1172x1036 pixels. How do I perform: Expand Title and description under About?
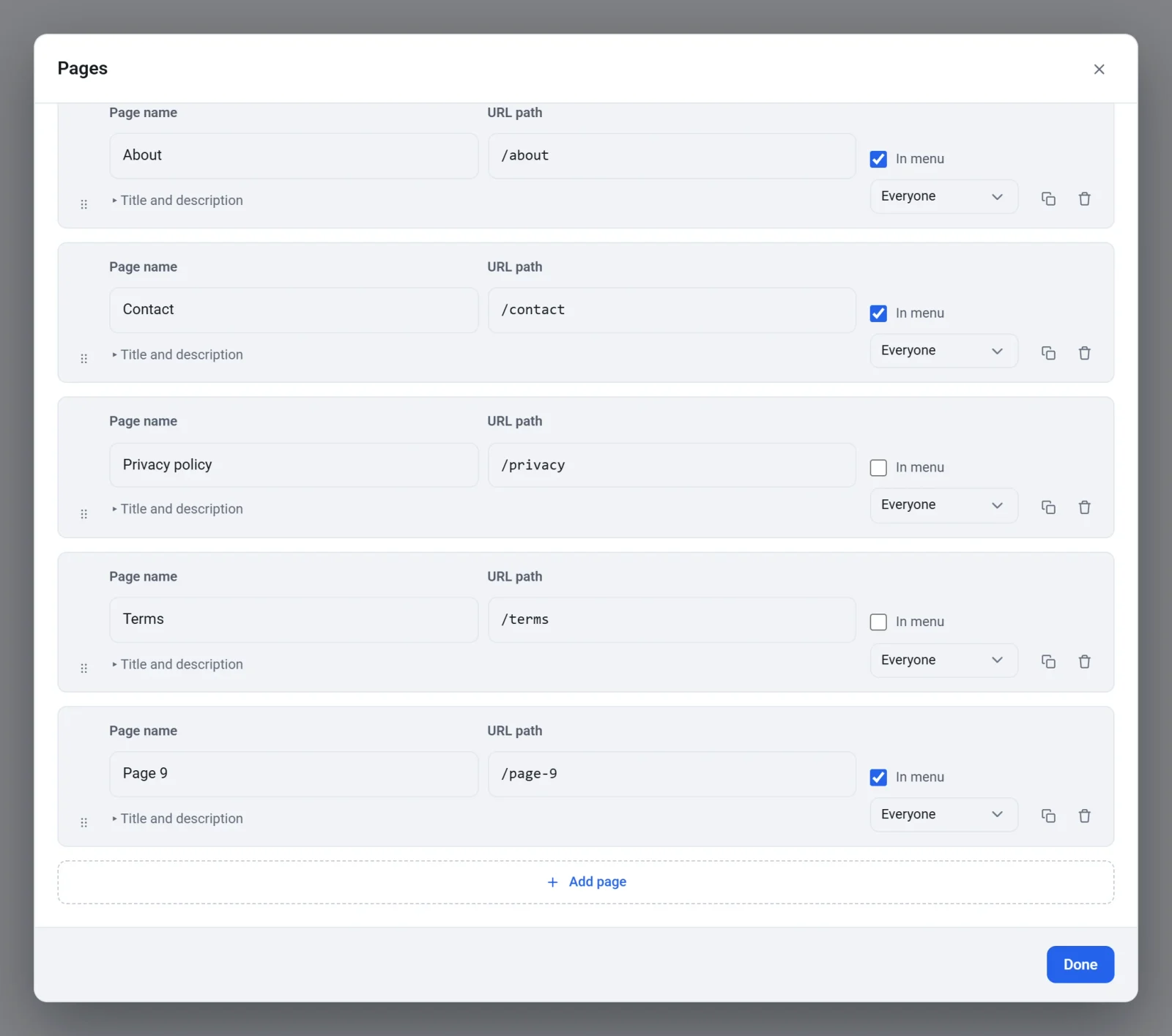[177, 201]
